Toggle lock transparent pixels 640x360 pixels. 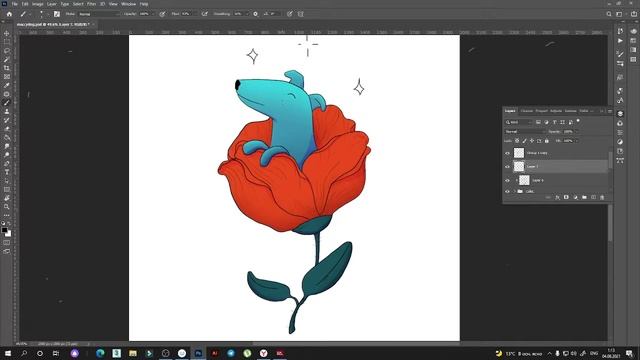click(517, 141)
